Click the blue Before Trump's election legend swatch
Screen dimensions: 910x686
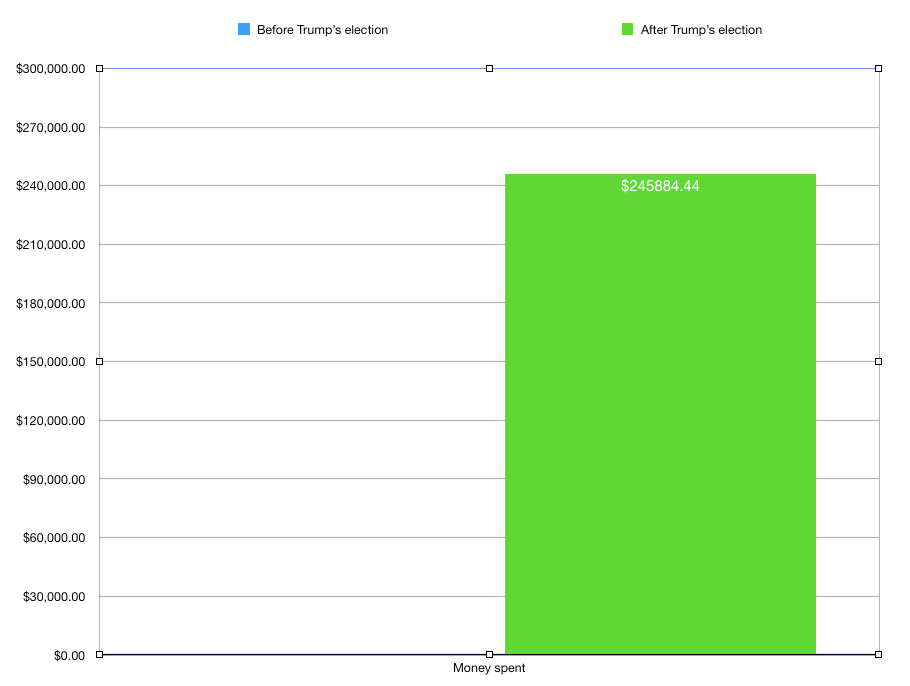(x=244, y=29)
